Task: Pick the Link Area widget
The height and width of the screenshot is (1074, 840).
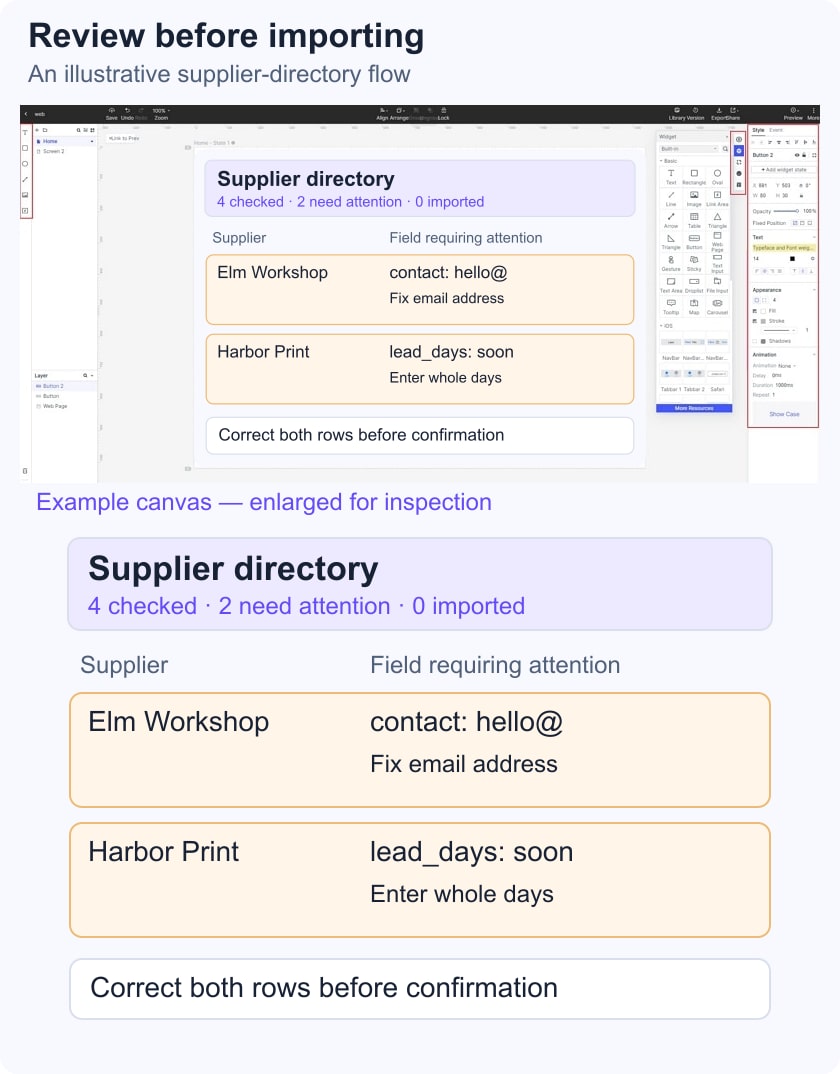Action: (717, 199)
